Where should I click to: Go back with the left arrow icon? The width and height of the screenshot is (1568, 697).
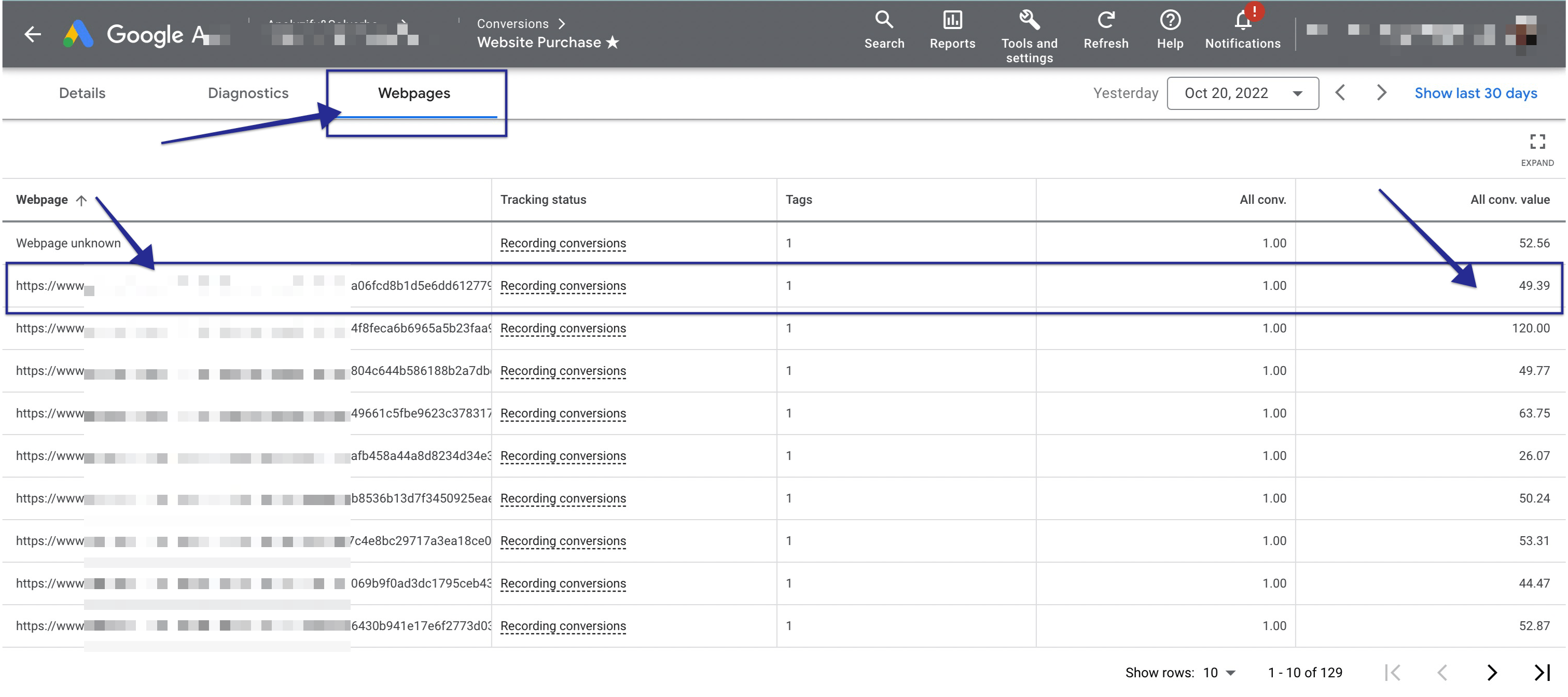[33, 34]
